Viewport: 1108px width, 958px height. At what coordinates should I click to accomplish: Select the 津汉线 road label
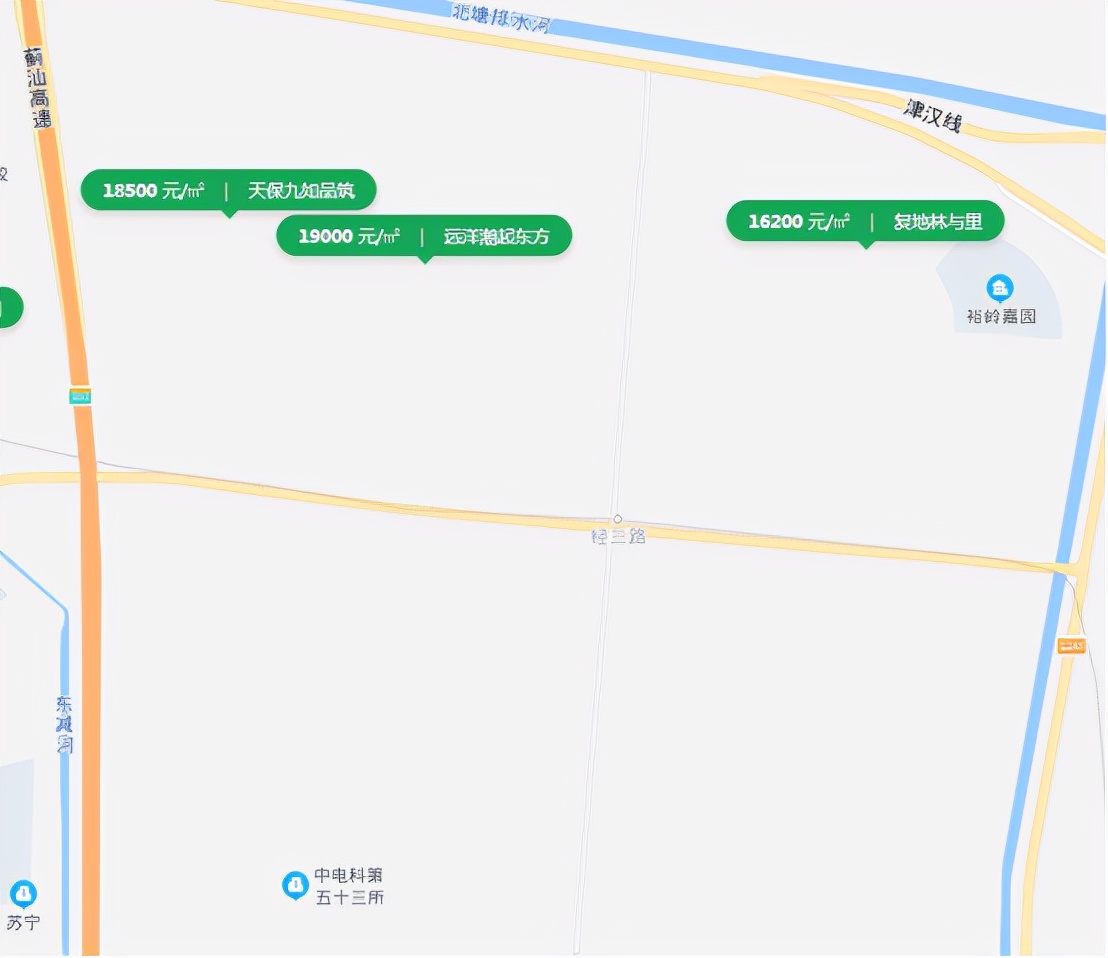click(x=933, y=115)
